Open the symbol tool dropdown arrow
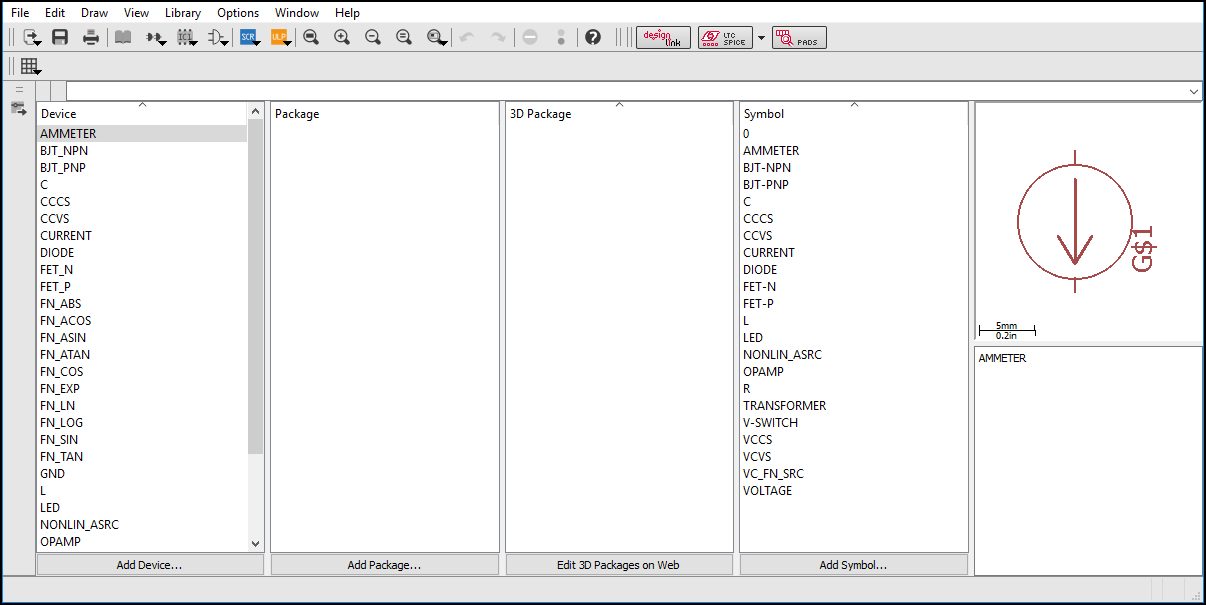Screen dimensions: 1206x605 [x=226, y=43]
